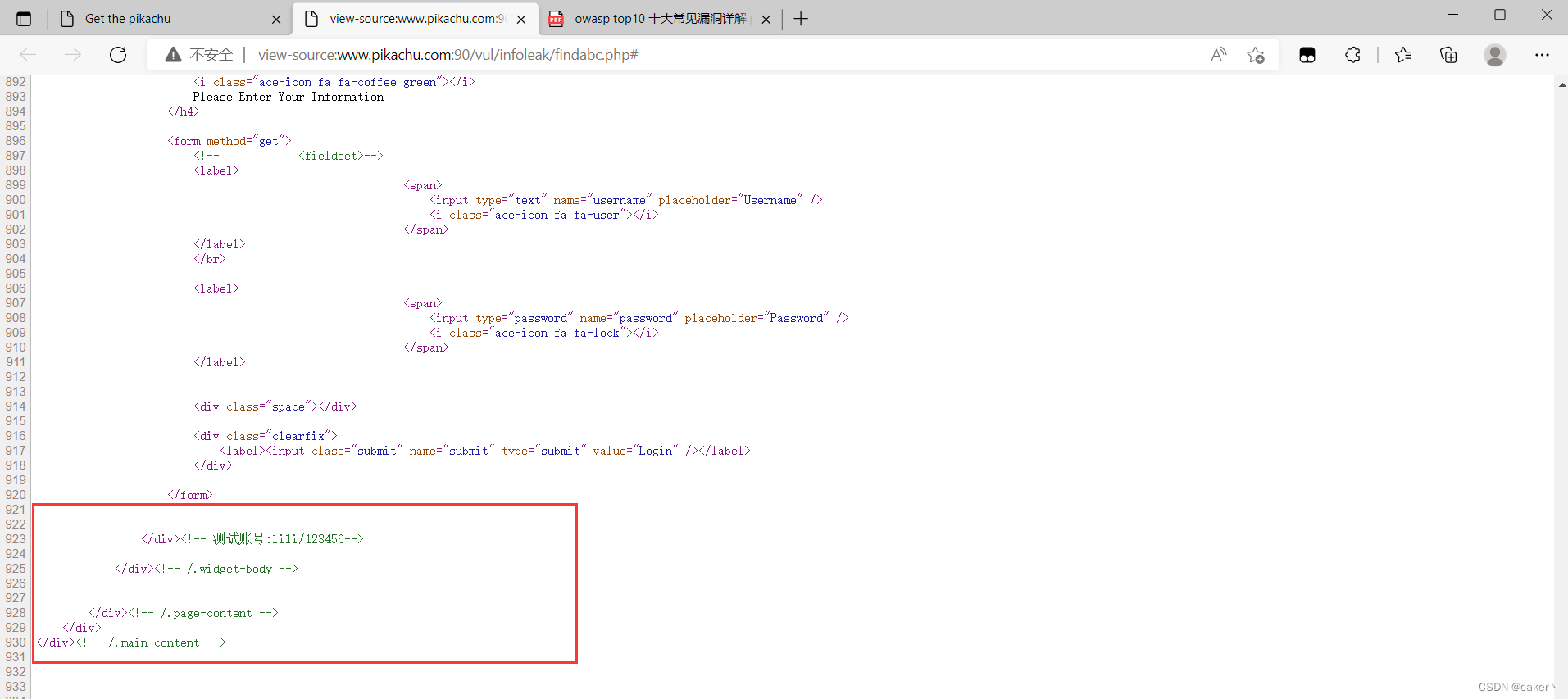Open a new browser tab
Image resolution: width=1568 pixels, height=699 pixels.
click(x=801, y=19)
